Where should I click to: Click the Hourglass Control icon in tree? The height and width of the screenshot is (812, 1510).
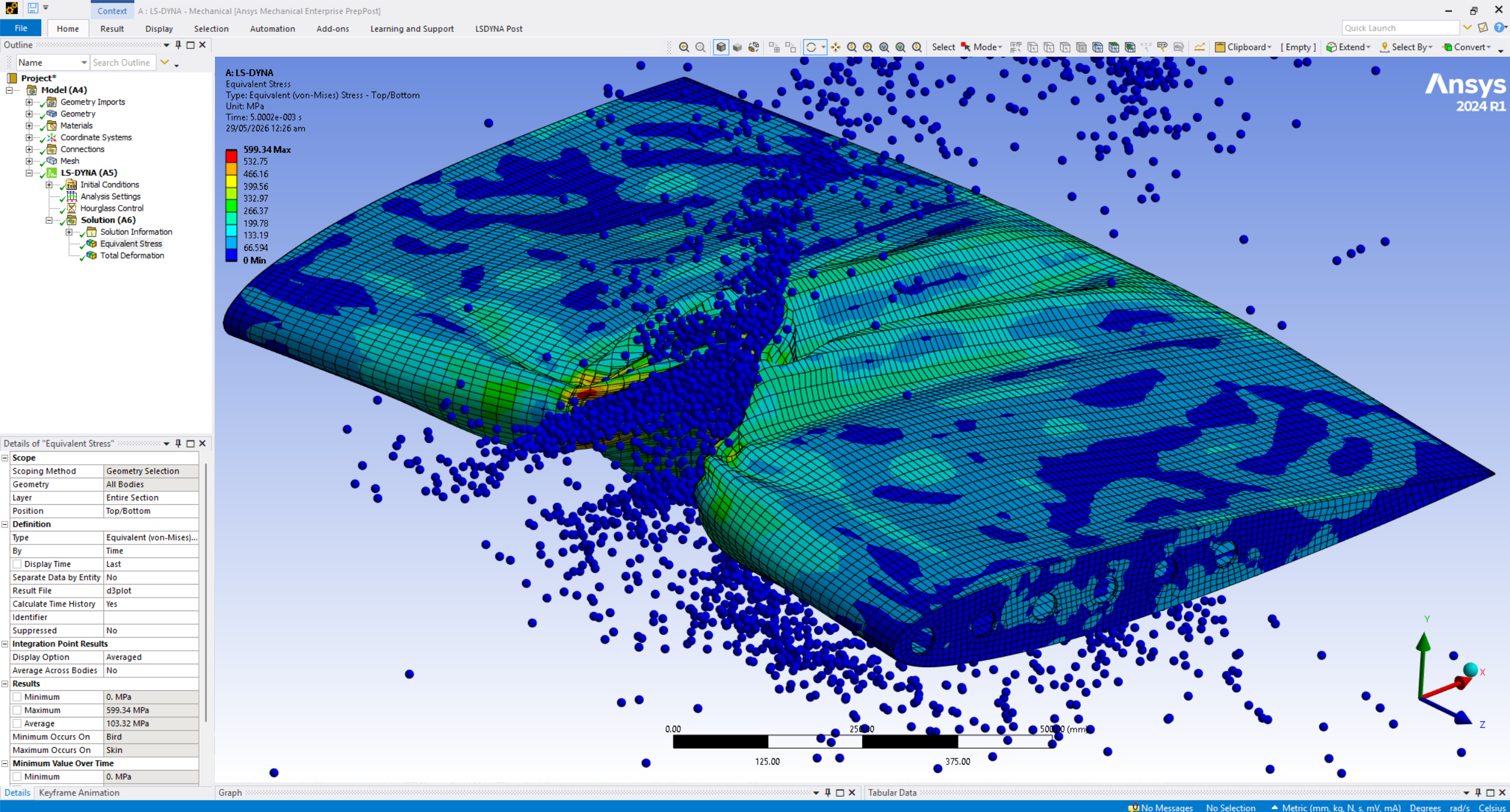pos(71,208)
